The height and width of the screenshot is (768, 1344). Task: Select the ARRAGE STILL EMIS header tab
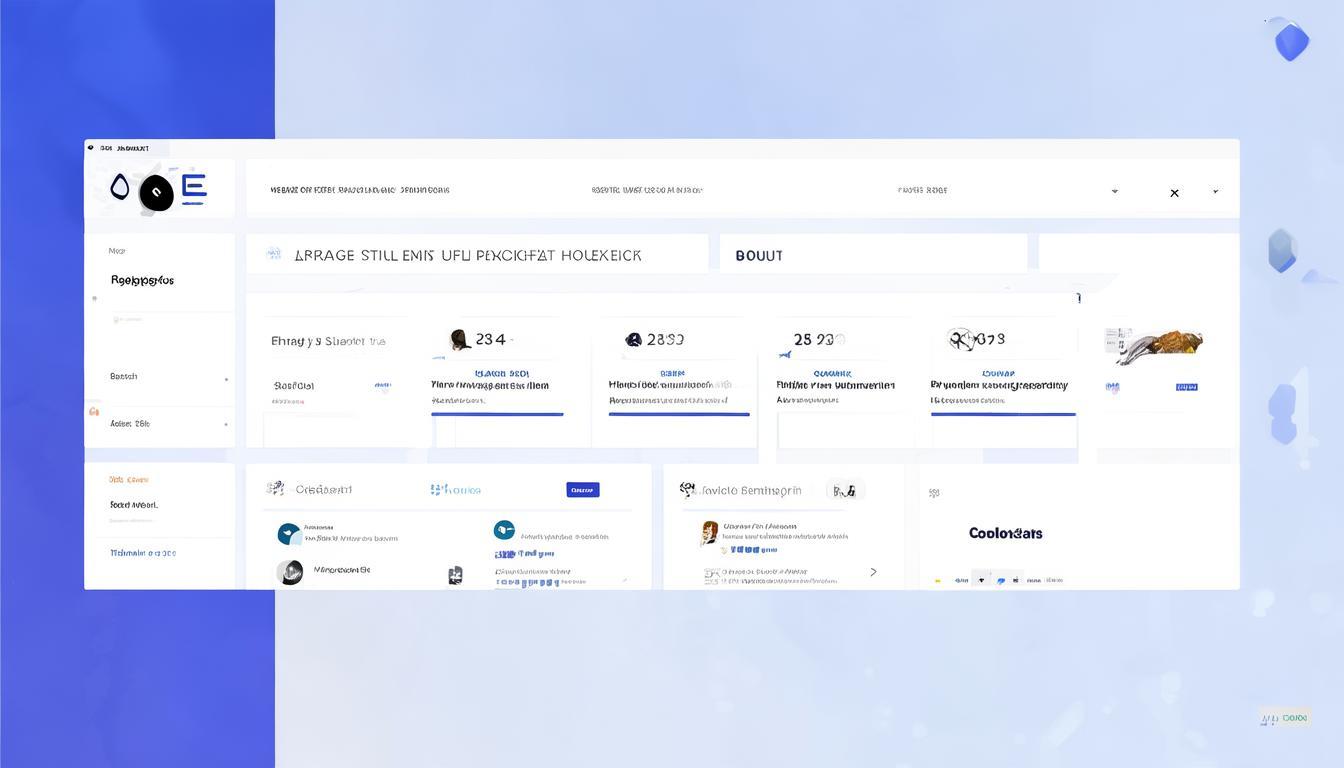click(468, 256)
